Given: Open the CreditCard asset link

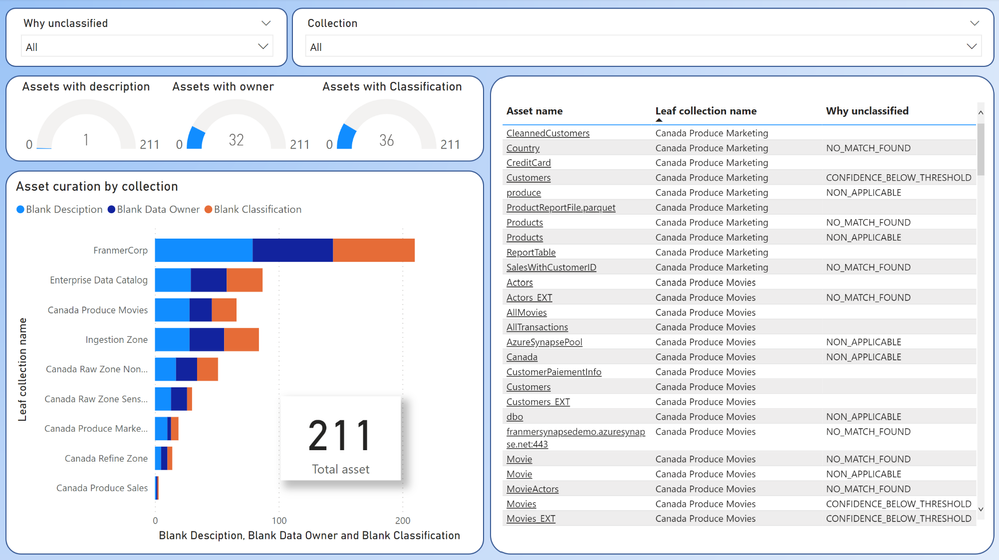Looking at the screenshot, I should coord(528,163).
